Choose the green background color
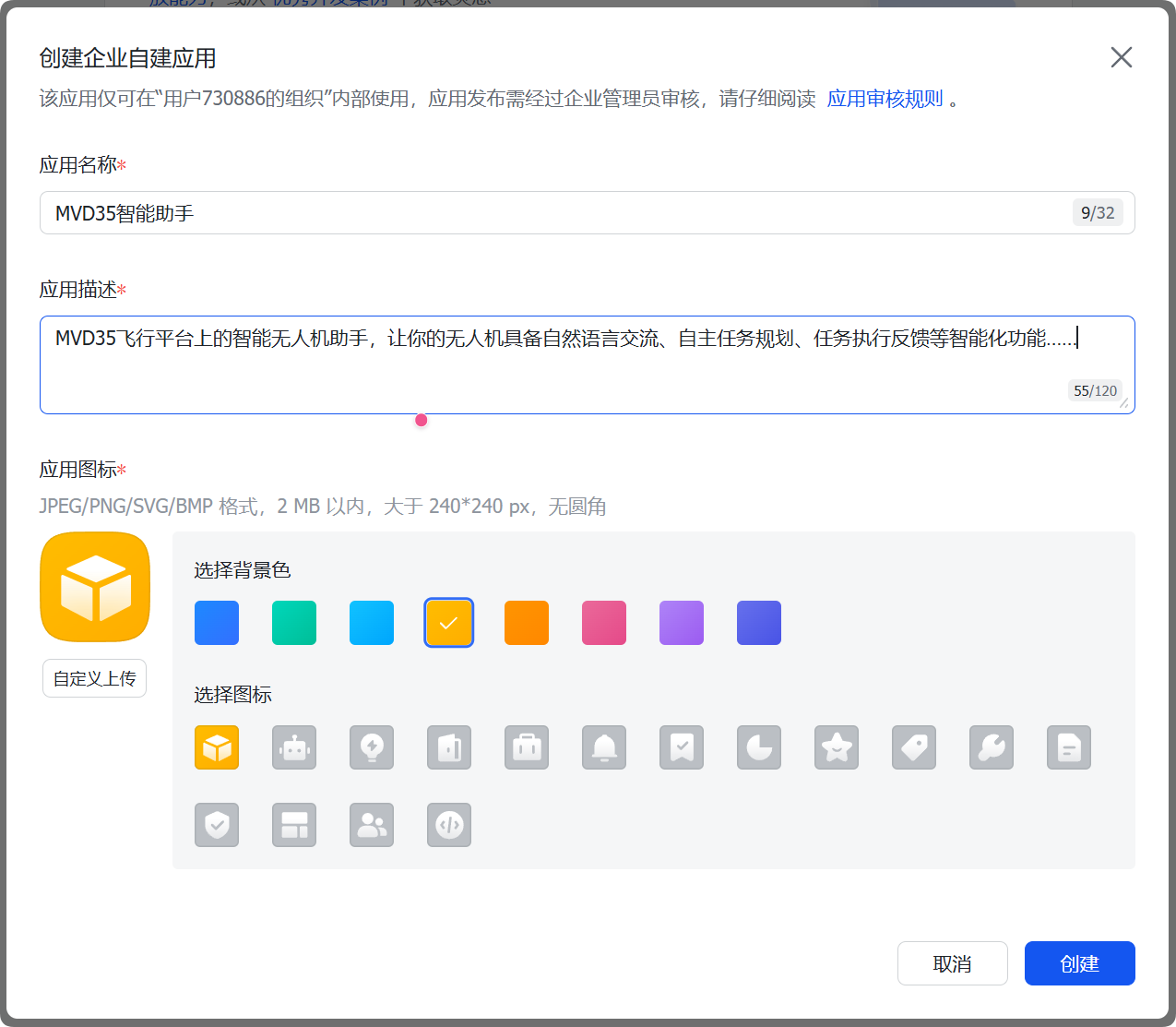 point(294,623)
